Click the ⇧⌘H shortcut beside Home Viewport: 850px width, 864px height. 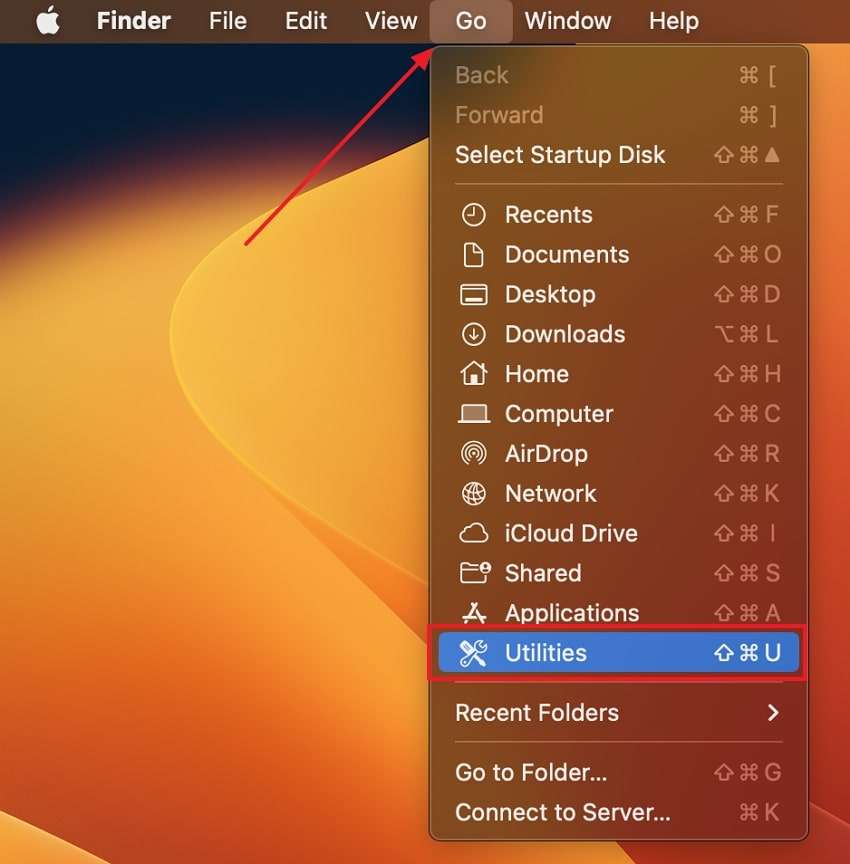747,374
